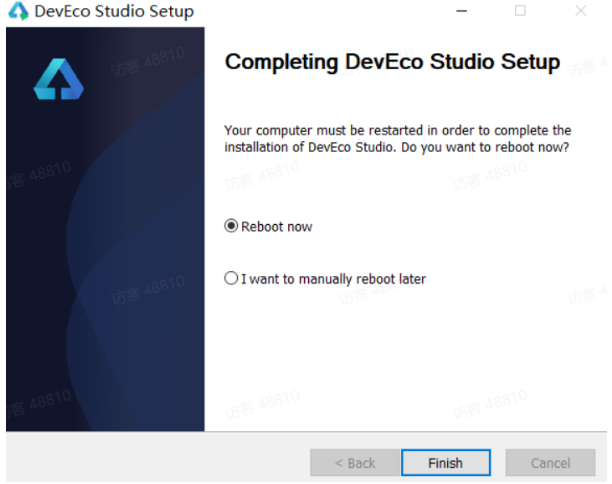The height and width of the screenshot is (484, 612).
Task: Click the restart required message paragraph
Action: pos(397,139)
